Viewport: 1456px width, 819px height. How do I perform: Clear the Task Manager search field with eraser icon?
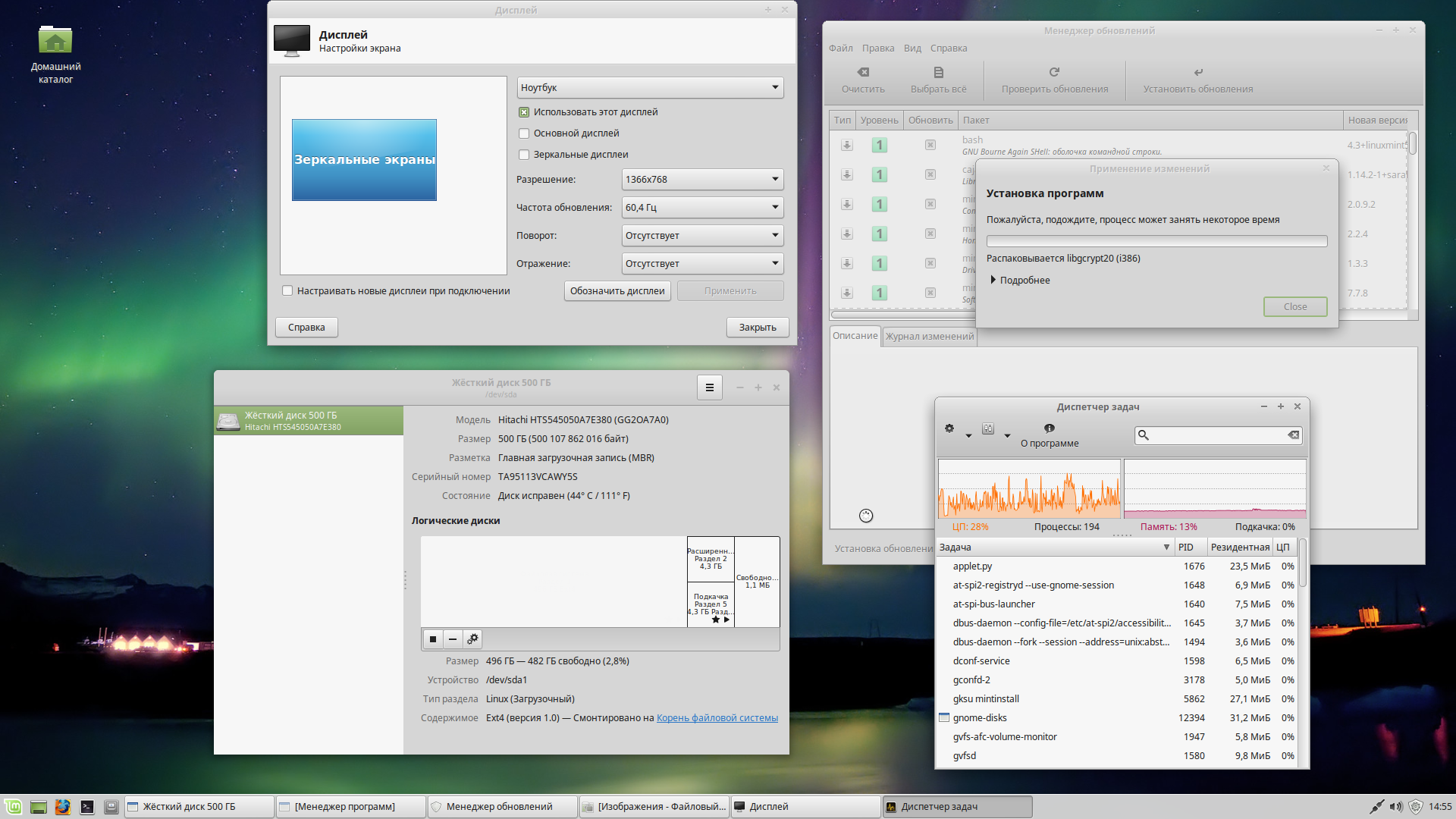coord(1292,435)
